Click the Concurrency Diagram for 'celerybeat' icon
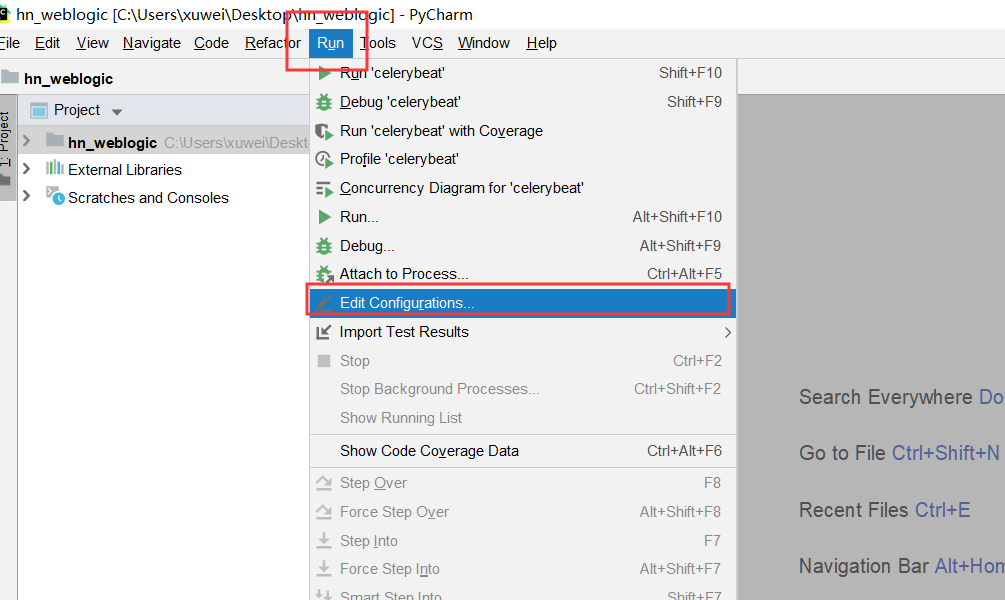 click(x=322, y=187)
